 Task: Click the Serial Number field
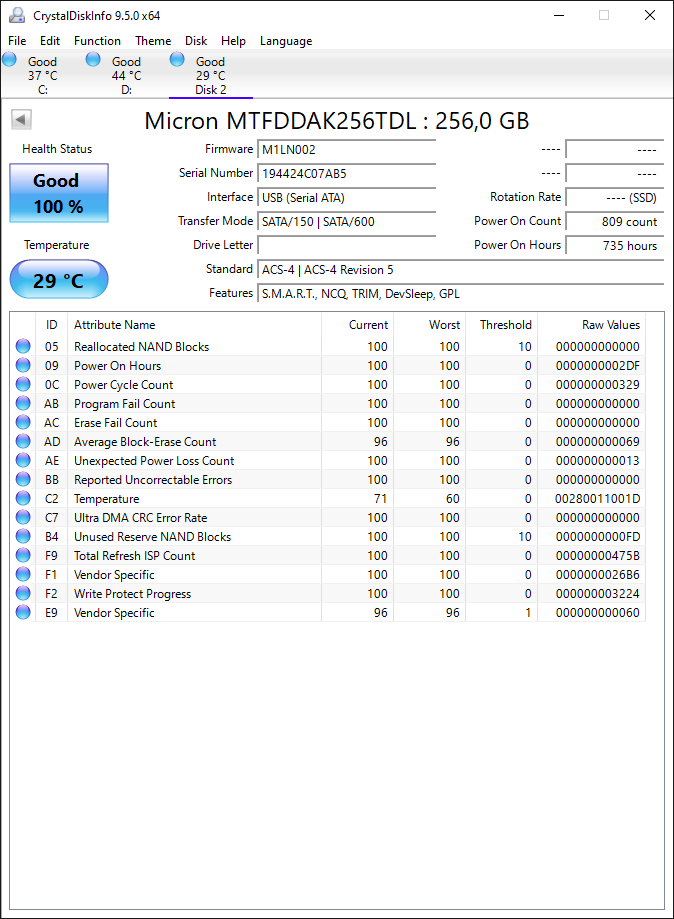point(346,173)
